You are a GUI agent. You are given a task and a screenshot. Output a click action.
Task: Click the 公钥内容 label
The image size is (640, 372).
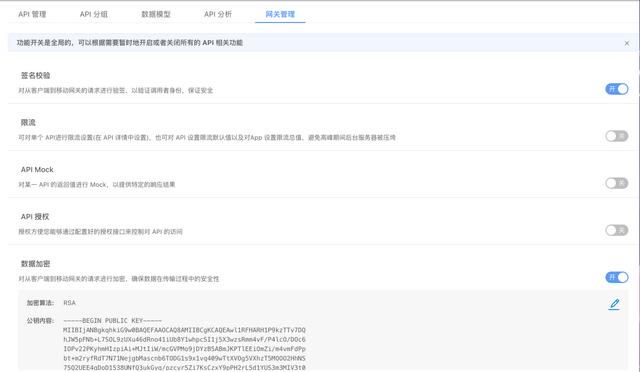point(40,321)
